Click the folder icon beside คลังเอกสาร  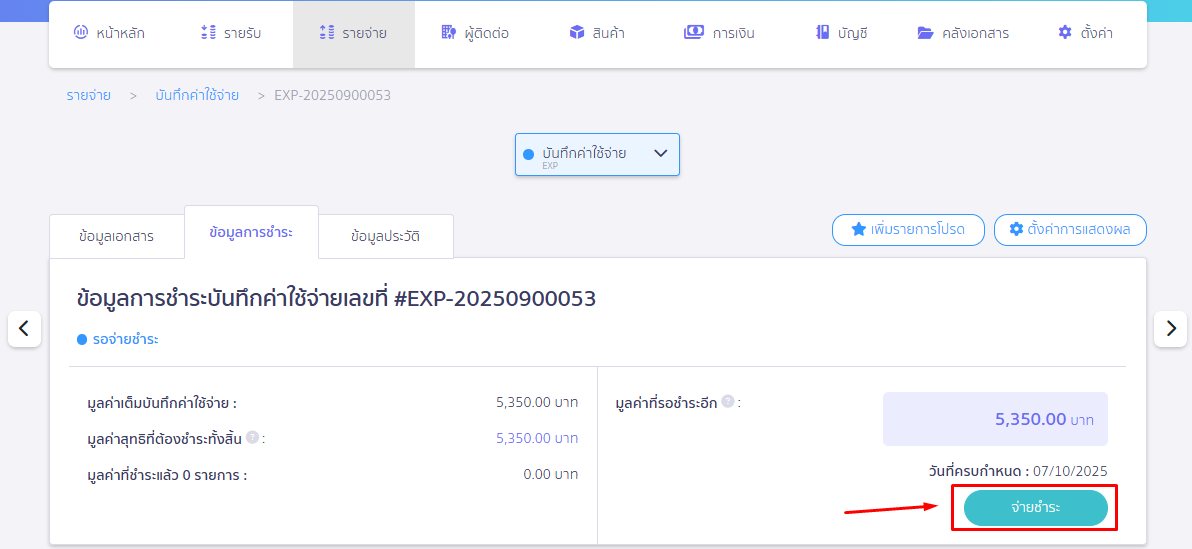(x=925, y=33)
